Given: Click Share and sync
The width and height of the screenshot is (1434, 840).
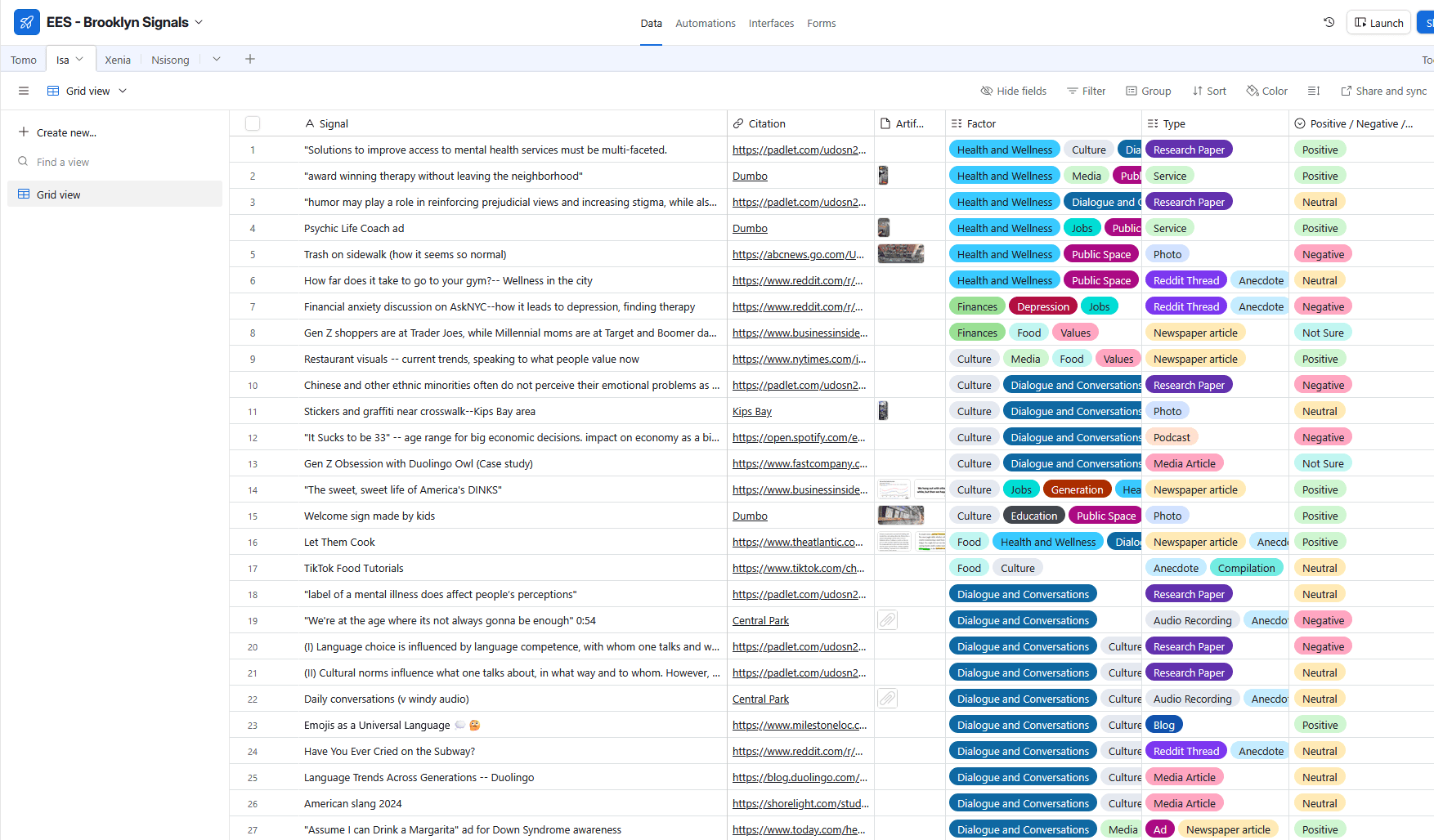Looking at the screenshot, I should [x=1383, y=91].
